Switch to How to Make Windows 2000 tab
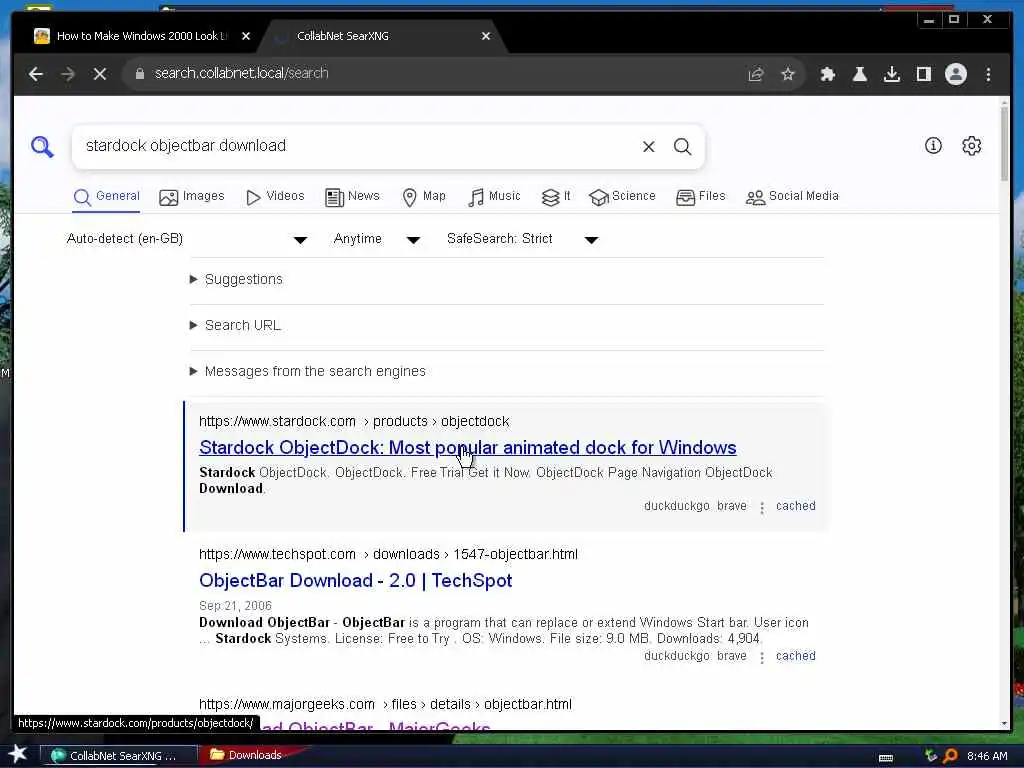The width and height of the screenshot is (1024, 768). pyautogui.click(x=142, y=36)
